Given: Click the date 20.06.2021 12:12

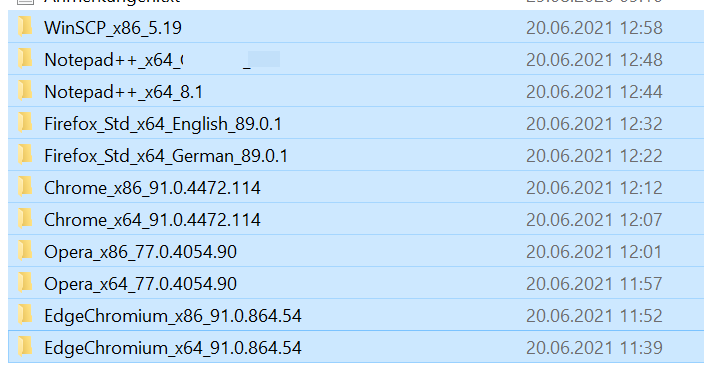Looking at the screenshot, I should point(594,188).
